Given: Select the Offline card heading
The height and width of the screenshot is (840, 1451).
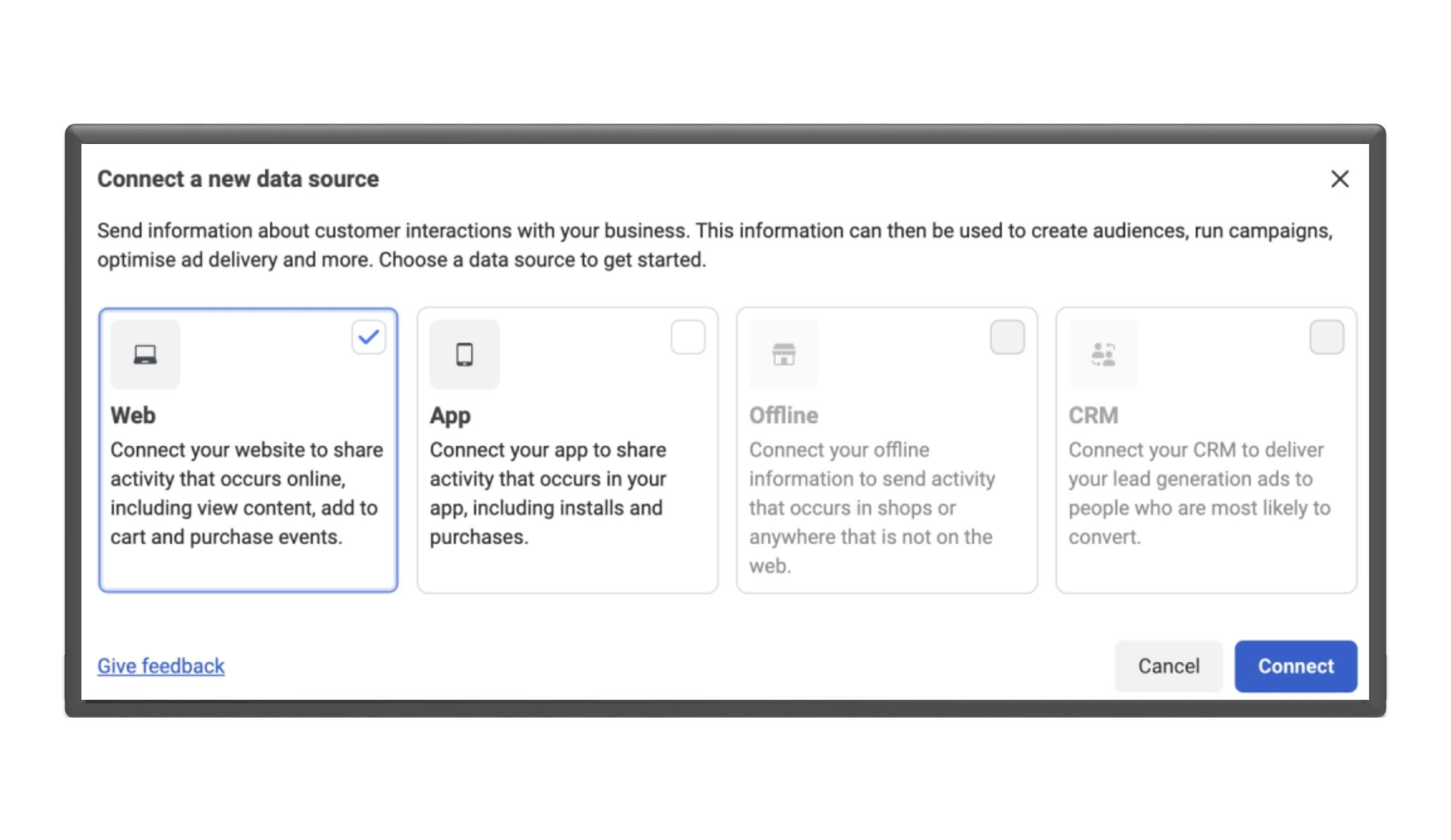Looking at the screenshot, I should 784,415.
